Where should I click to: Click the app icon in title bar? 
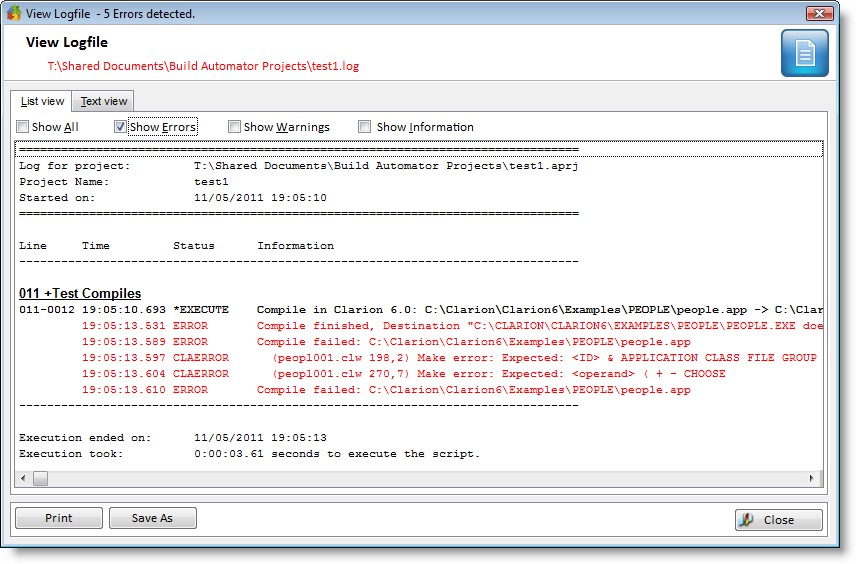(14, 13)
